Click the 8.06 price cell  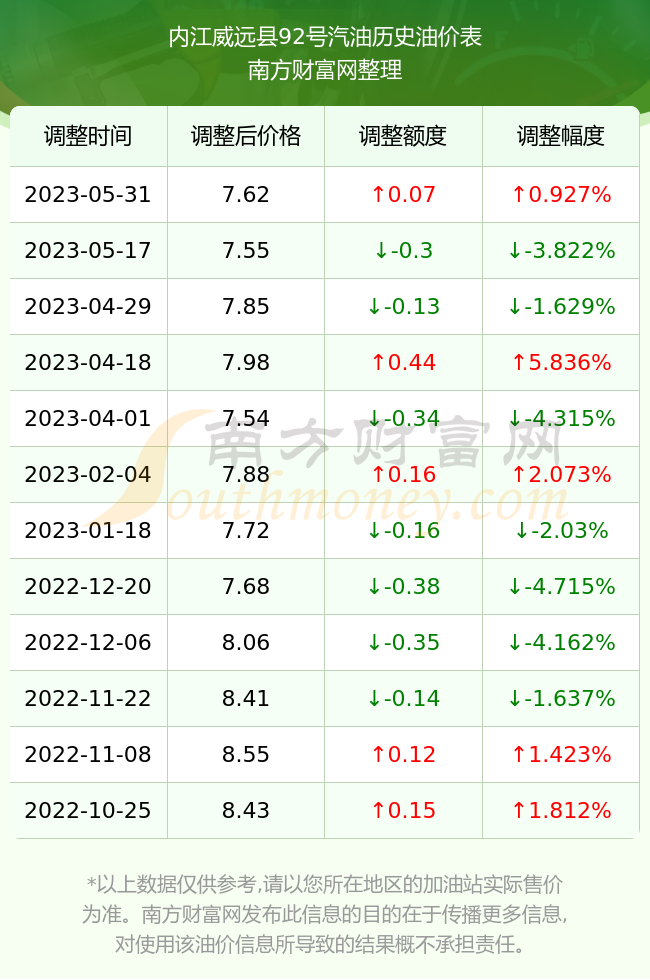246,642
